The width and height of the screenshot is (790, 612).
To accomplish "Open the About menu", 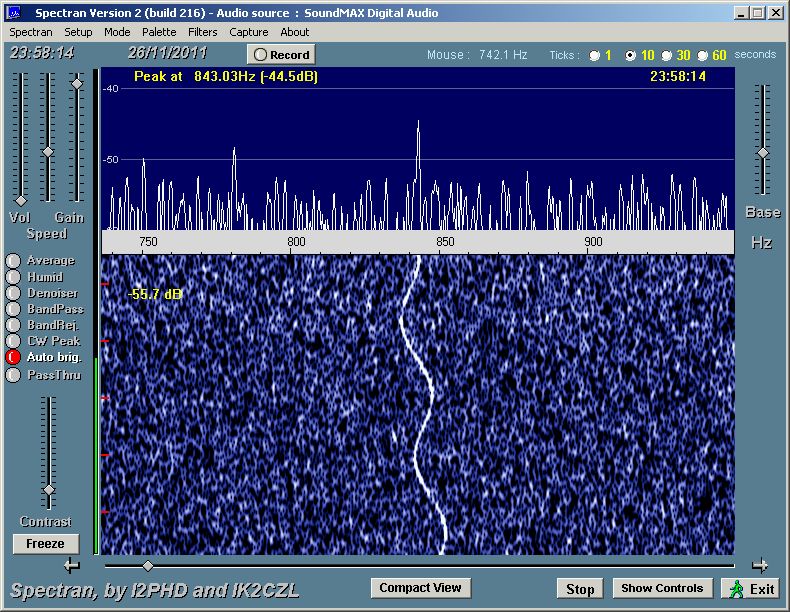I will click(294, 32).
